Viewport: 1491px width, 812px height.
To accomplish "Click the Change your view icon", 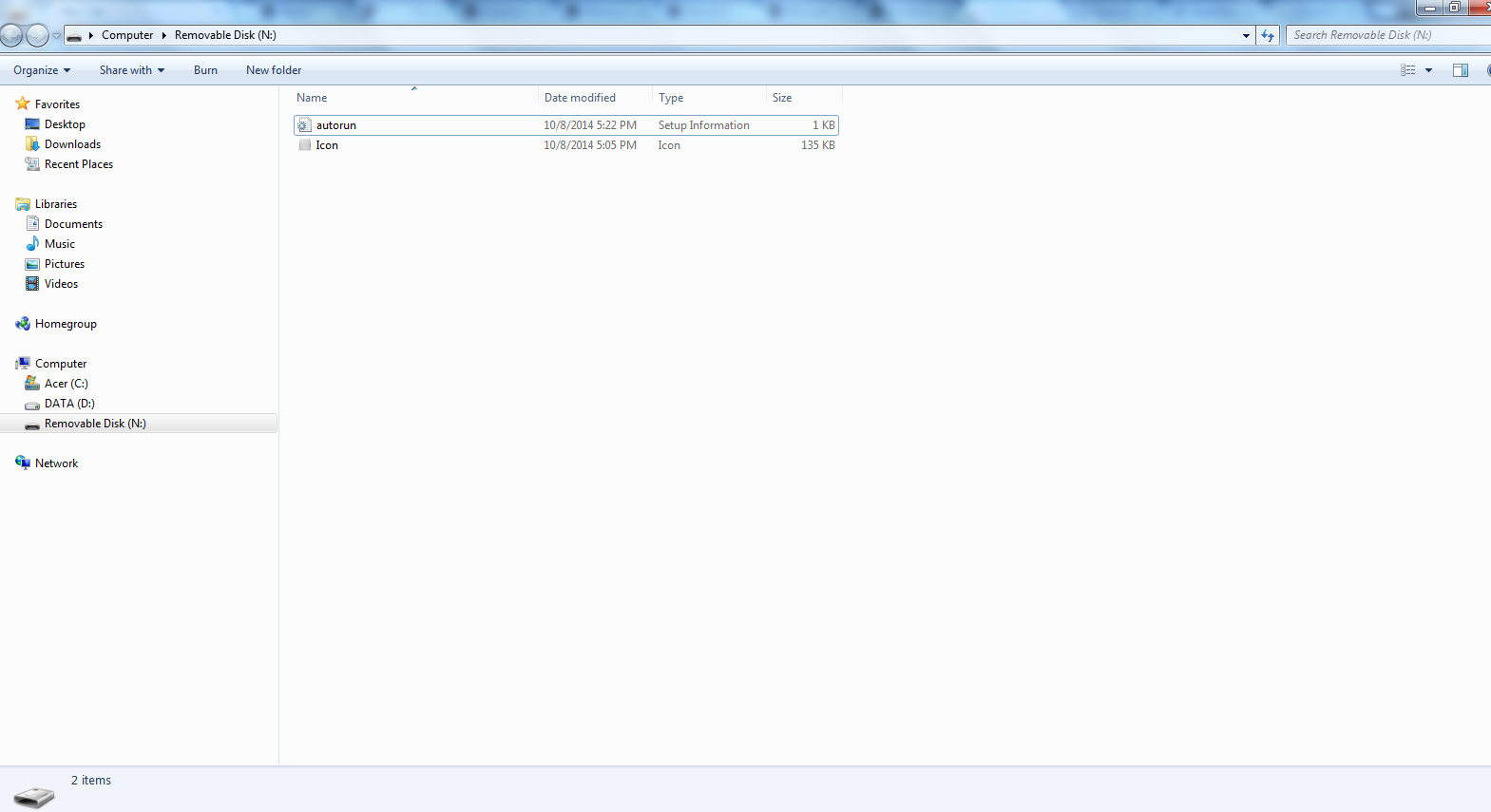I will tap(1408, 70).
